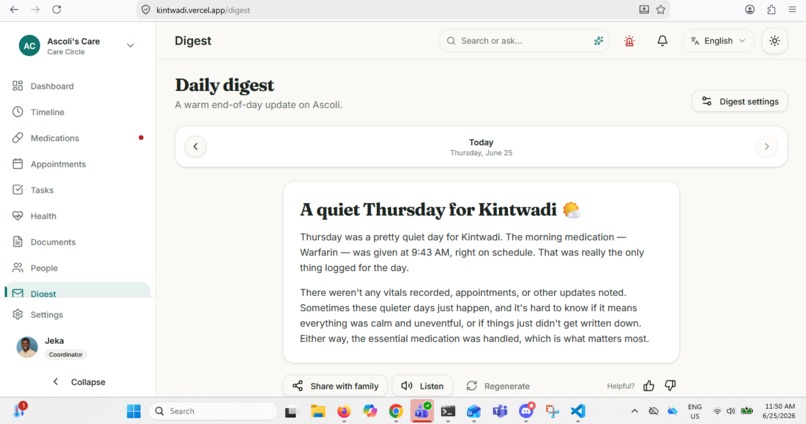Collapse the sidebar
The width and height of the screenshot is (806, 424).
[79, 382]
